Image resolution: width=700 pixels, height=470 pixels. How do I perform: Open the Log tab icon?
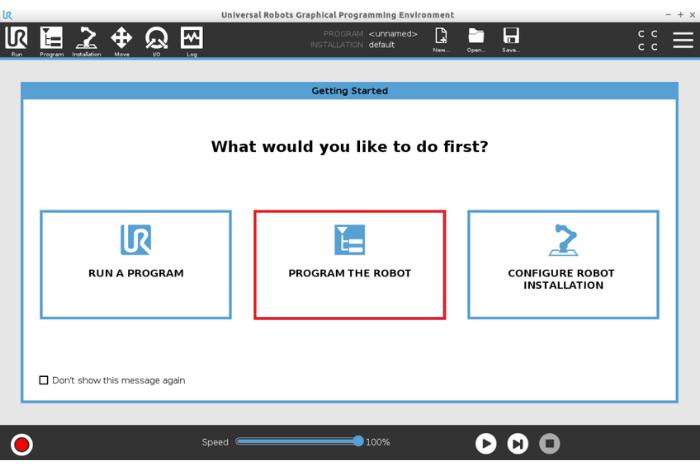(191, 40)
